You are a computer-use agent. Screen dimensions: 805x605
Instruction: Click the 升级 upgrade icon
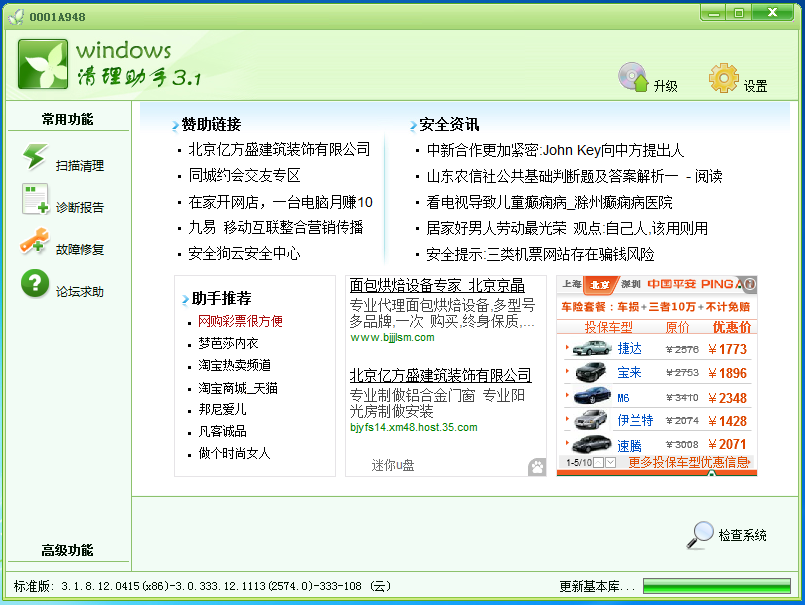point(634,77)
